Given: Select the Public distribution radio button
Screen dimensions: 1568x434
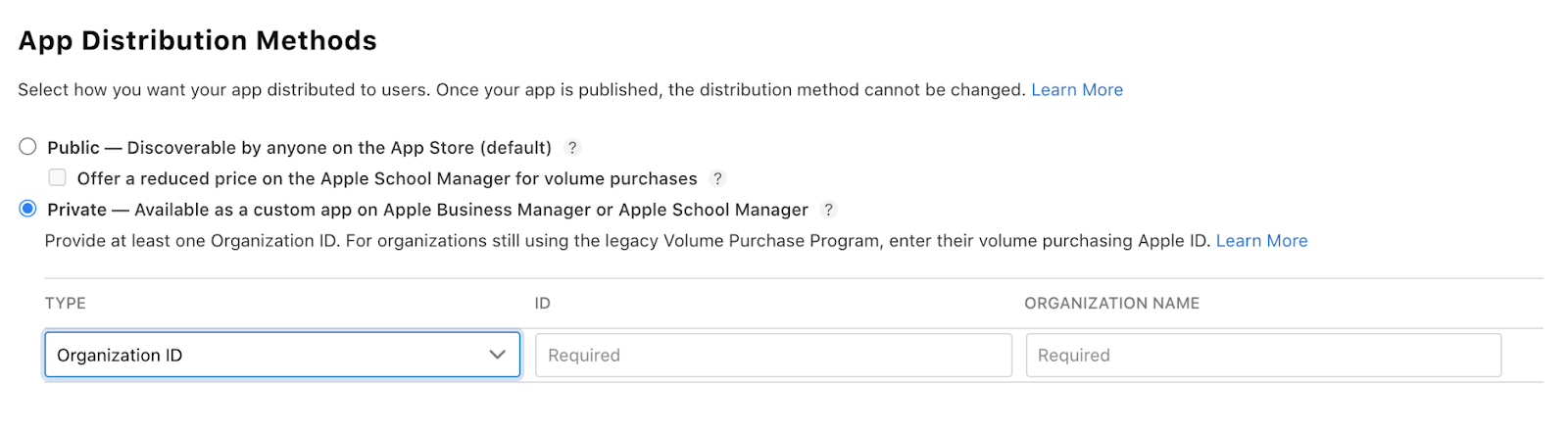Looking at the screenshot, I should [27, 147].
